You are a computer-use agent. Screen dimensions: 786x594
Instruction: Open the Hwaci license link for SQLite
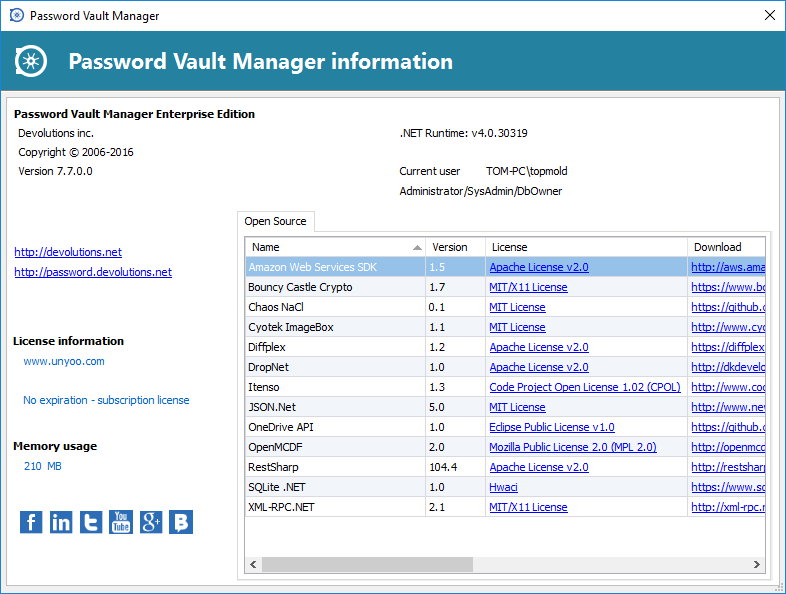504,487
